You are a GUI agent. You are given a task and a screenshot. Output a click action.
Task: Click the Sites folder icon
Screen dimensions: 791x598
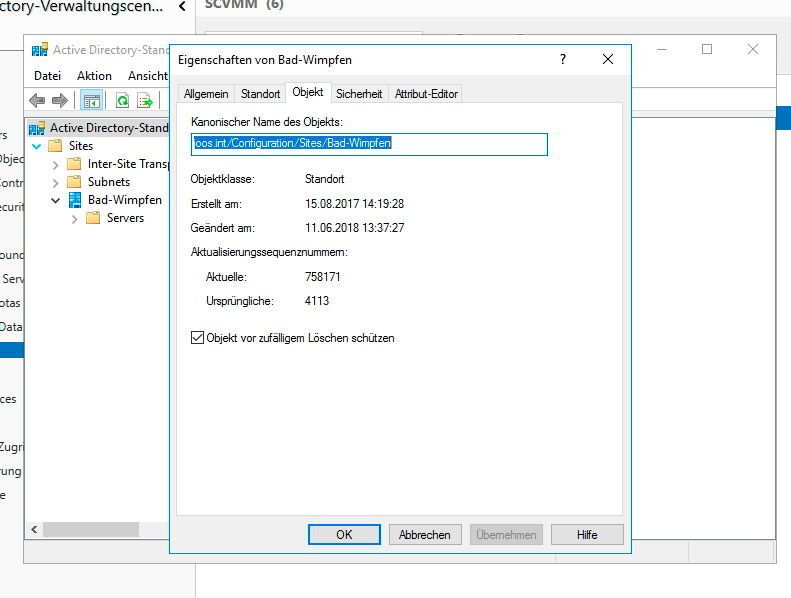coord(55,146)
